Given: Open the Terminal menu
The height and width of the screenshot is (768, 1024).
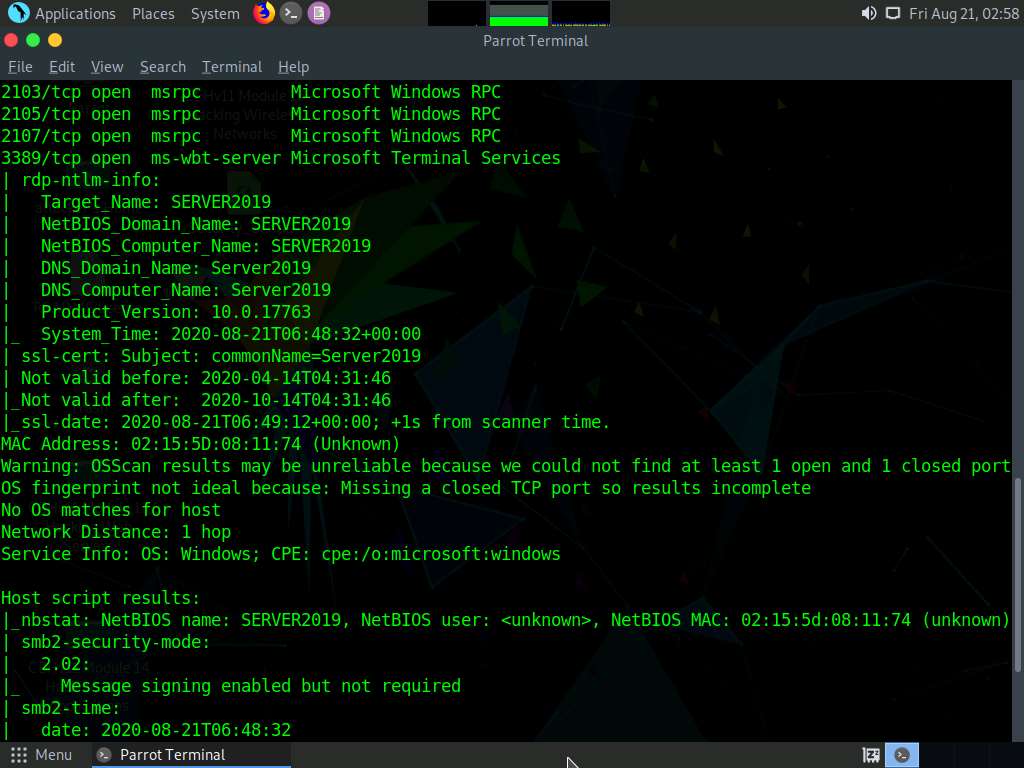Looking at the screenshot, I should pyautogui.click(x=232, y=67).
